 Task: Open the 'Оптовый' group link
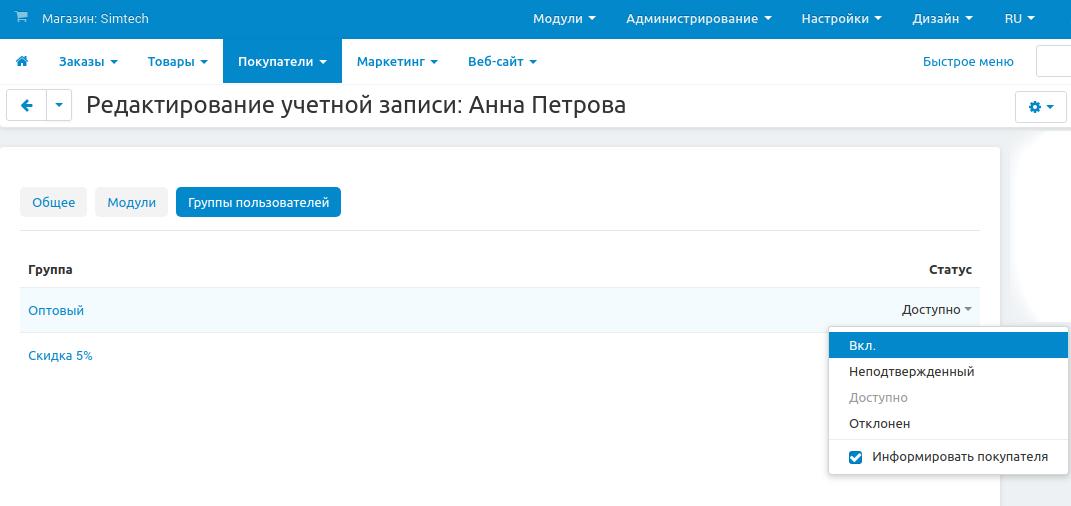coord(56,310)
